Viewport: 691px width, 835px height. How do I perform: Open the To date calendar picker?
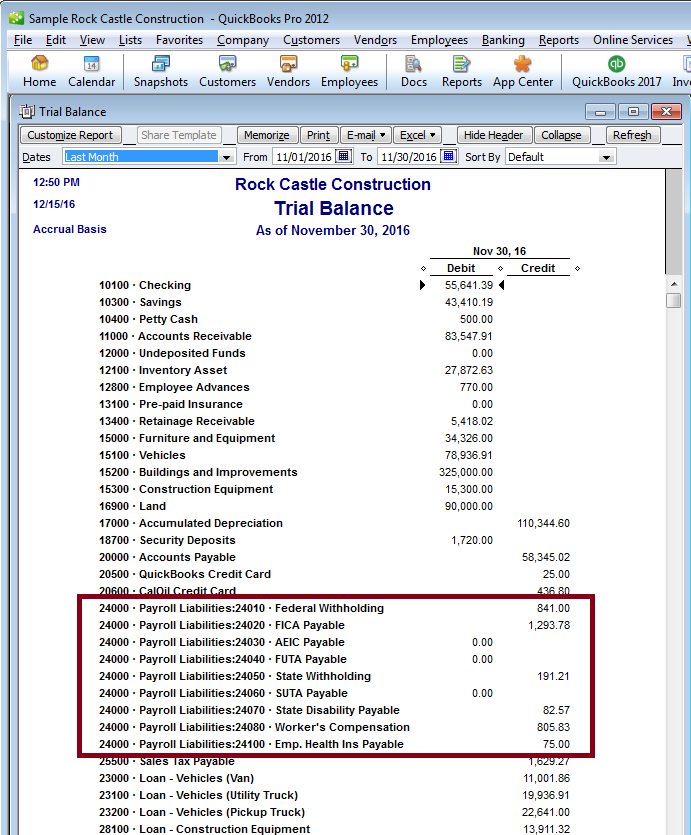tap(449, 157)
